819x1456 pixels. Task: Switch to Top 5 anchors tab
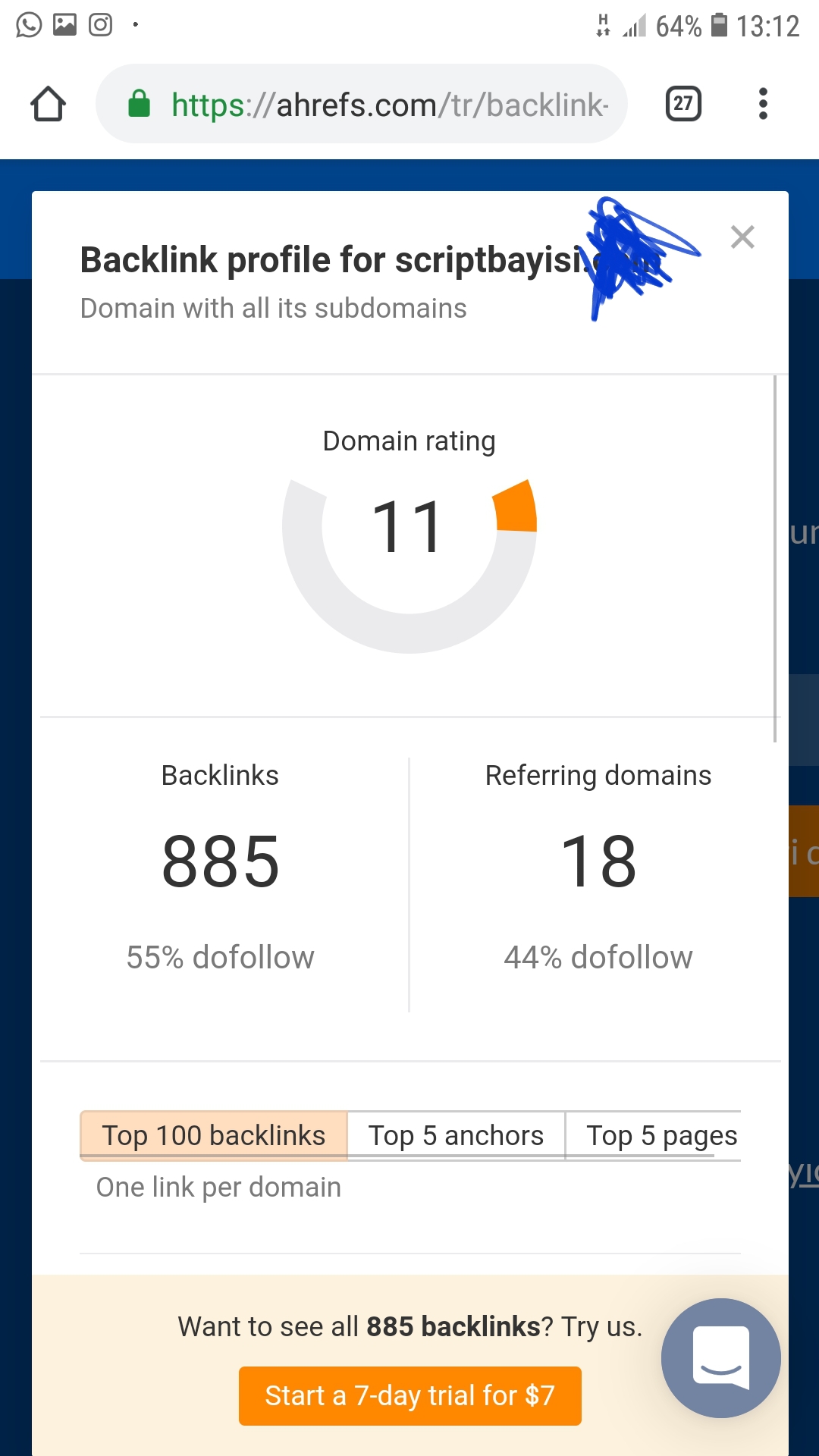[456, 1135]
